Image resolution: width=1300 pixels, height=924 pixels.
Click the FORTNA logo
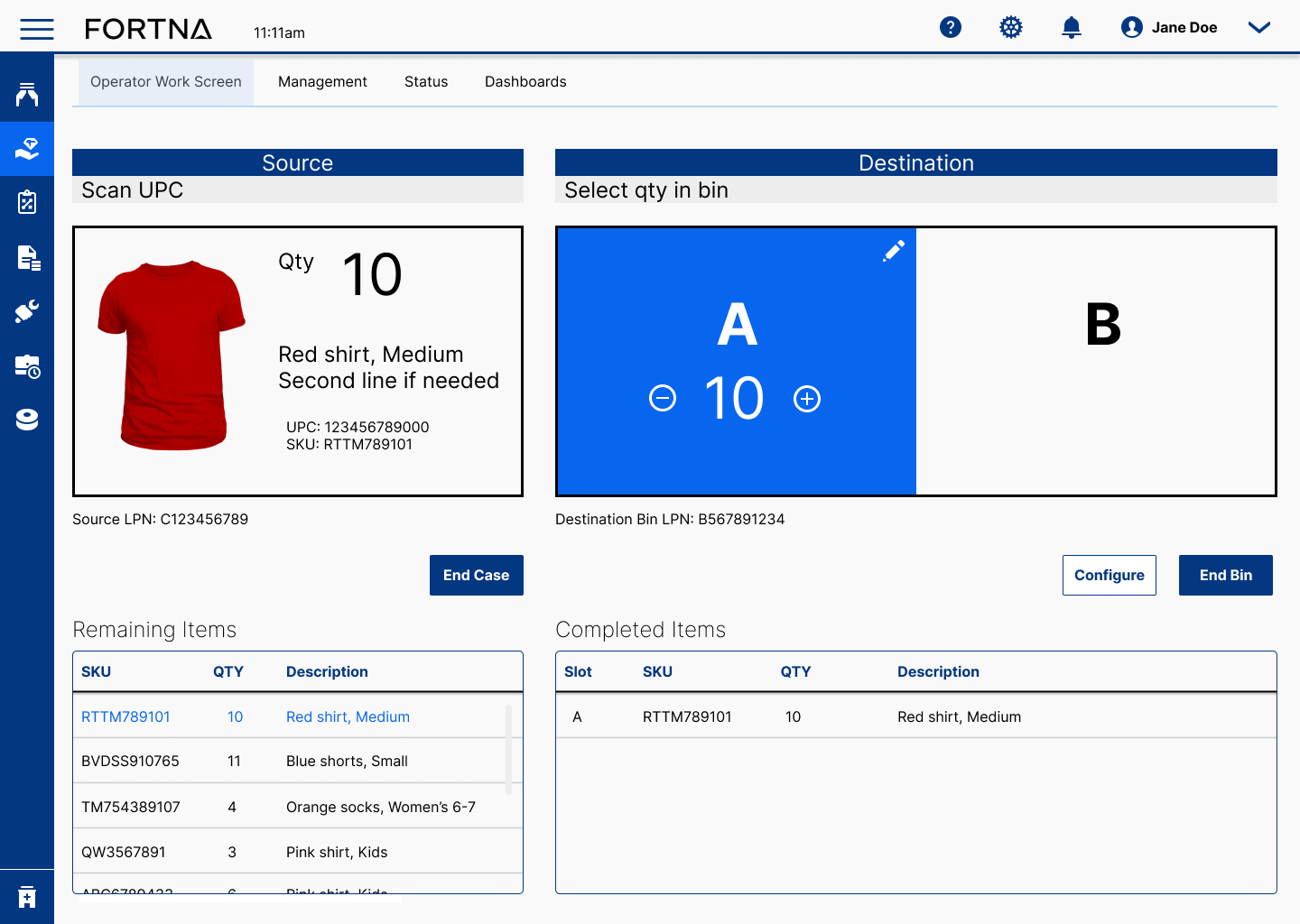[149, 29]
